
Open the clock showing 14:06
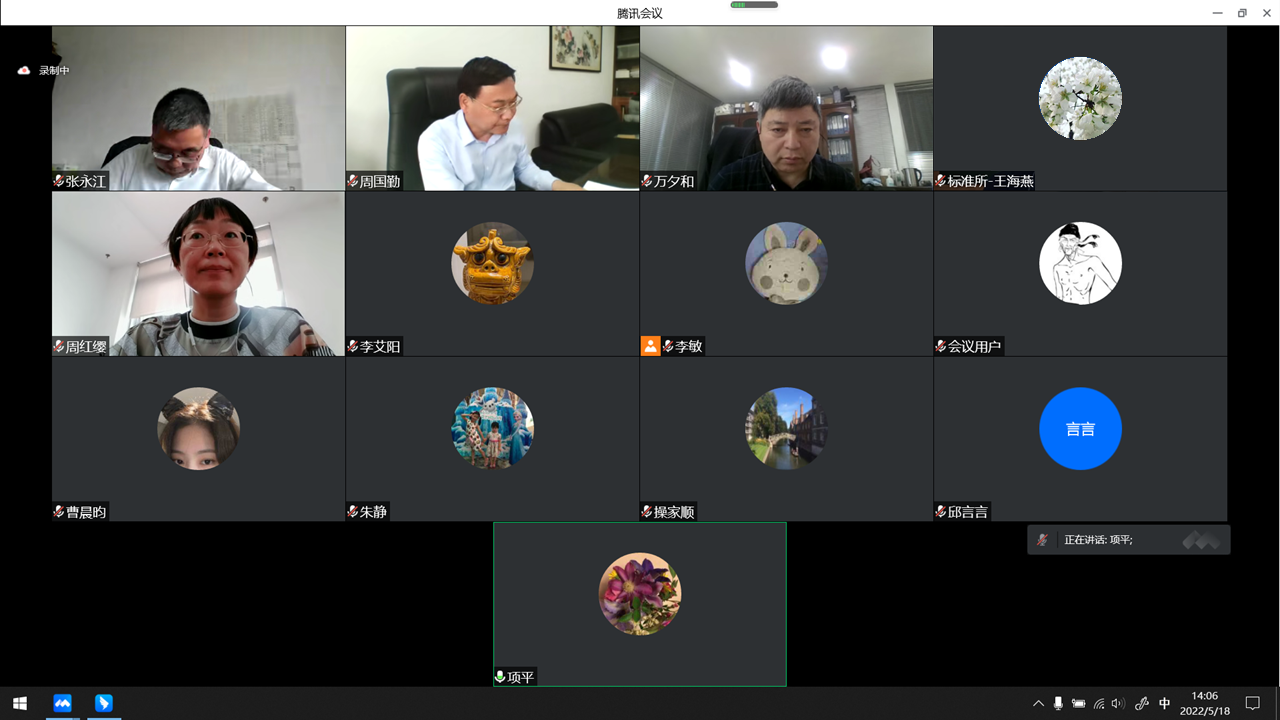click(1205, 703)
